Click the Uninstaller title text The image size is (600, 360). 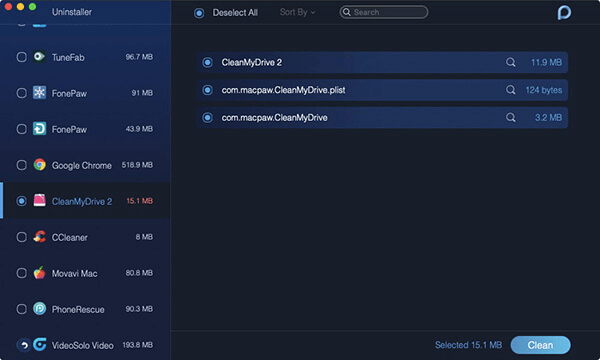[x=72, y=12]
